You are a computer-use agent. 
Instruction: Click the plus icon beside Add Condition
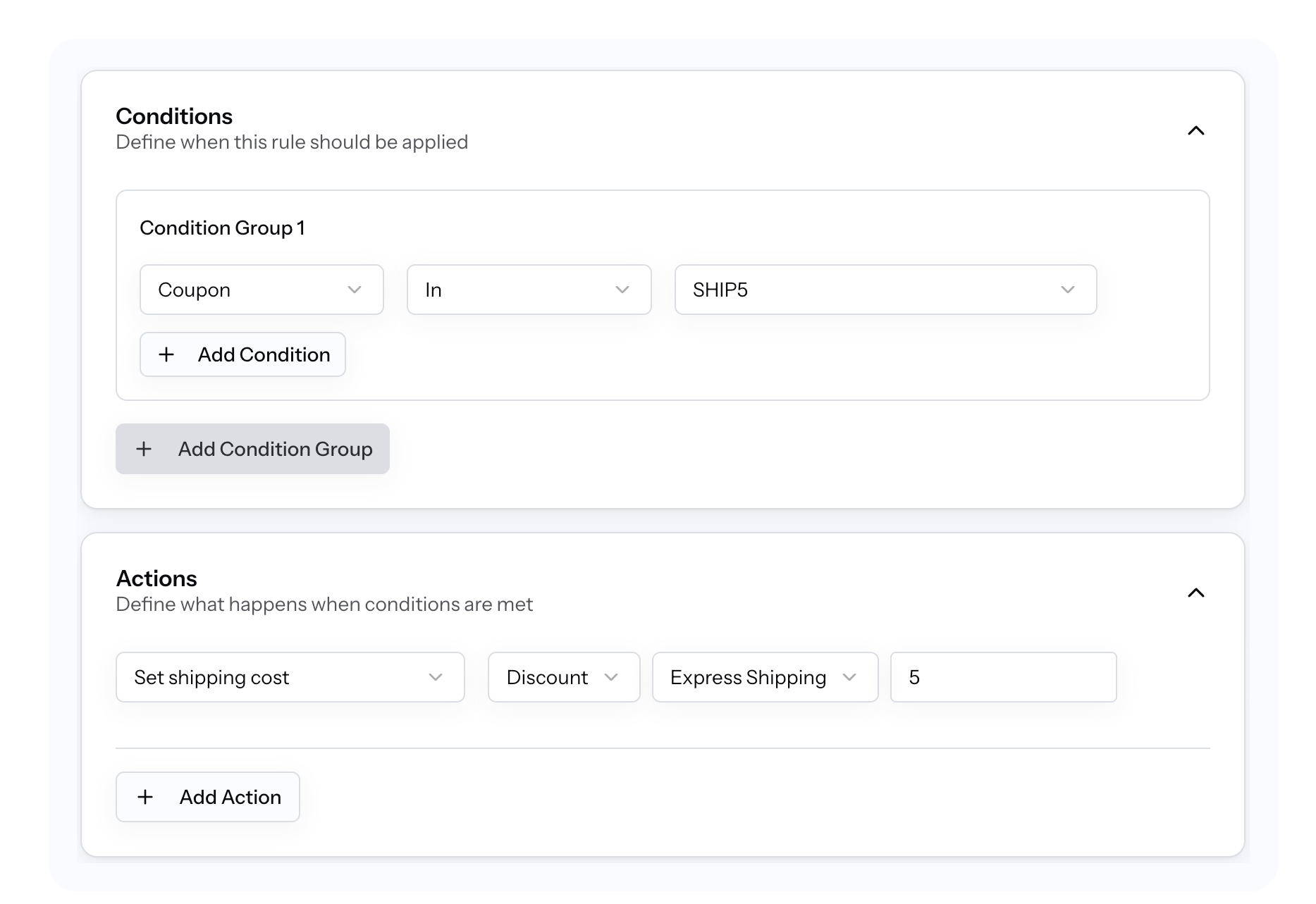pos(166,354)
